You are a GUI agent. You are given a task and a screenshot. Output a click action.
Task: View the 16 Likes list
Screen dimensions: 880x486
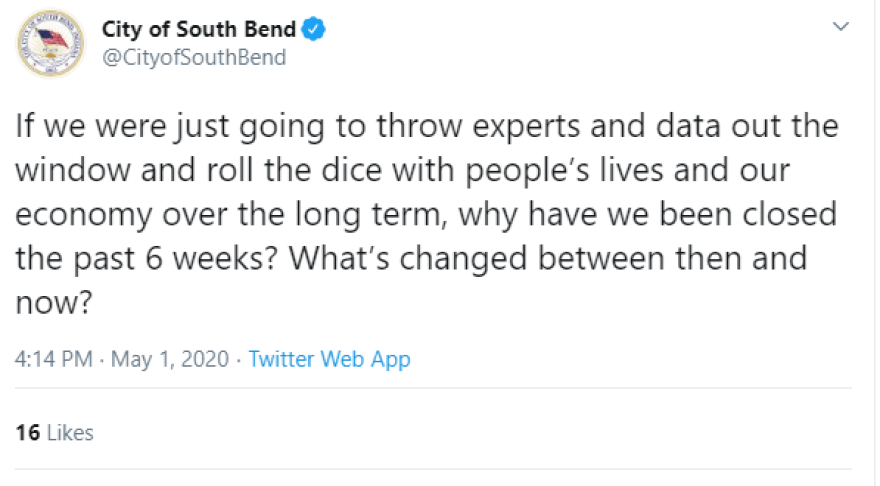[x=54, y=433]
